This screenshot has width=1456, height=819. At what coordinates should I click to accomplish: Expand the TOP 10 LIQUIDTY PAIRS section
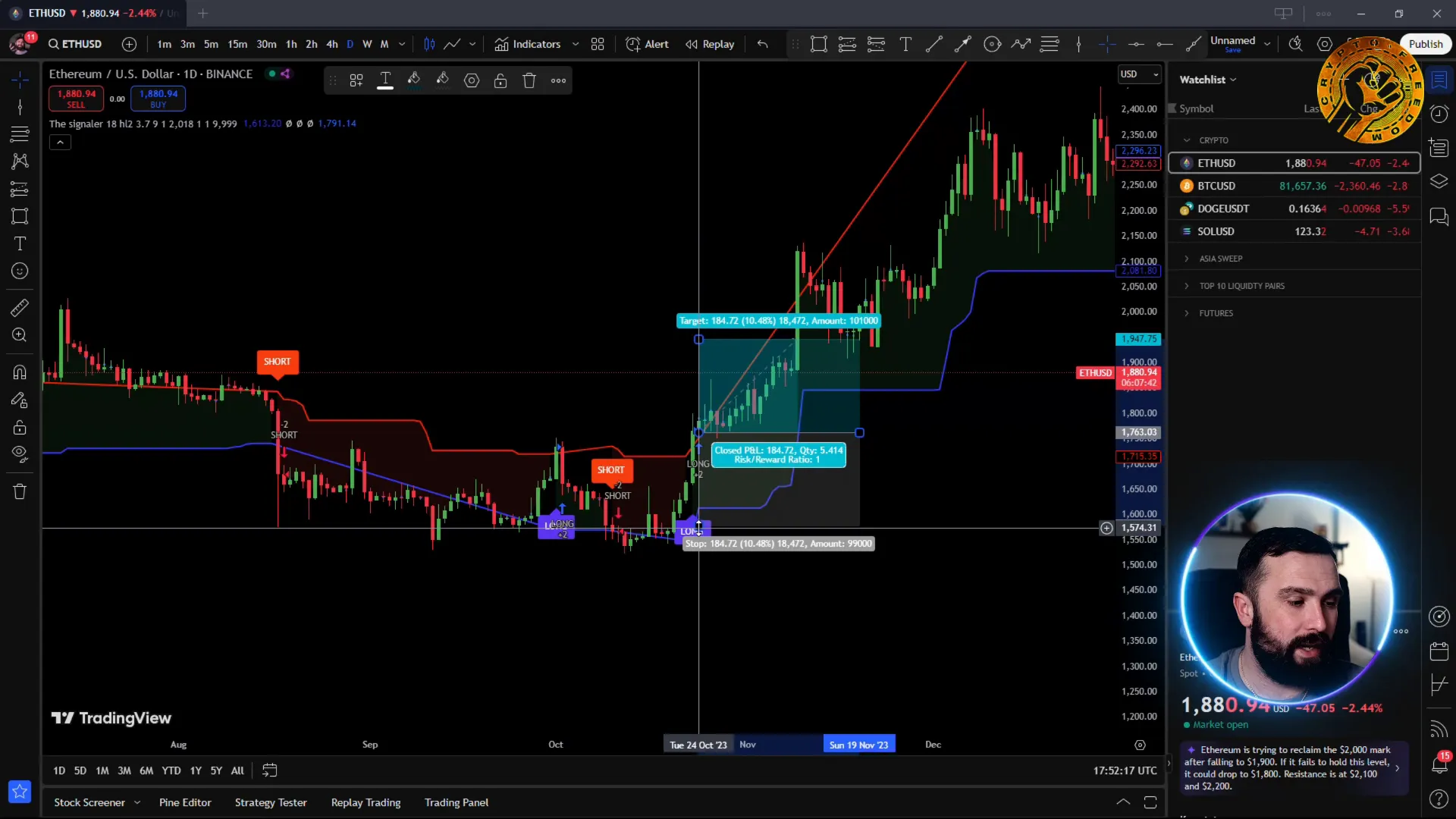[x=1187, y=286]
